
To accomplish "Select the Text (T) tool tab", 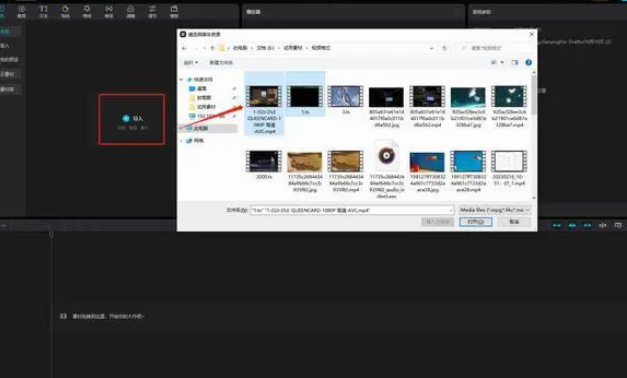I will [44, 11].
